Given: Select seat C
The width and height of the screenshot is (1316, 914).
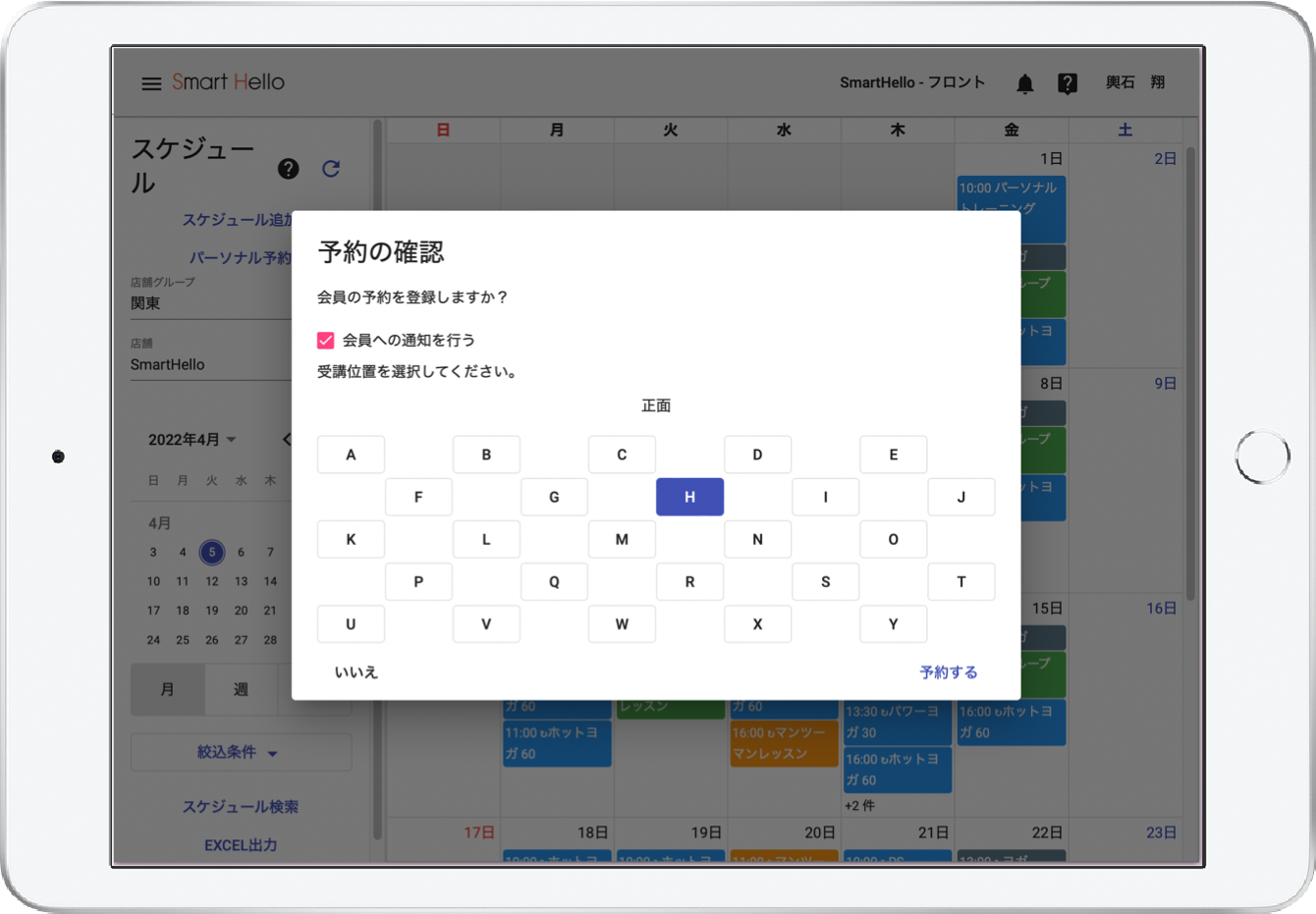Looking at the screenshot, I should click(622, 455).
